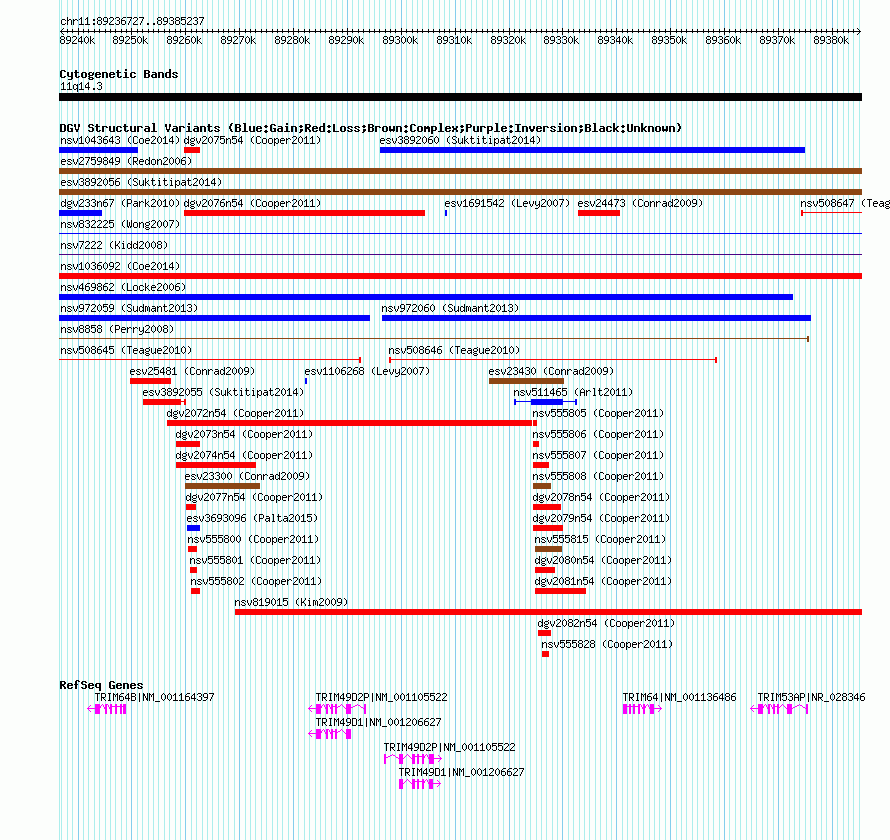This screenshot has width=890, height=840.
Task: Click dgv2082n54 (Cooper2011) variant label
Action: click(606, 623)
